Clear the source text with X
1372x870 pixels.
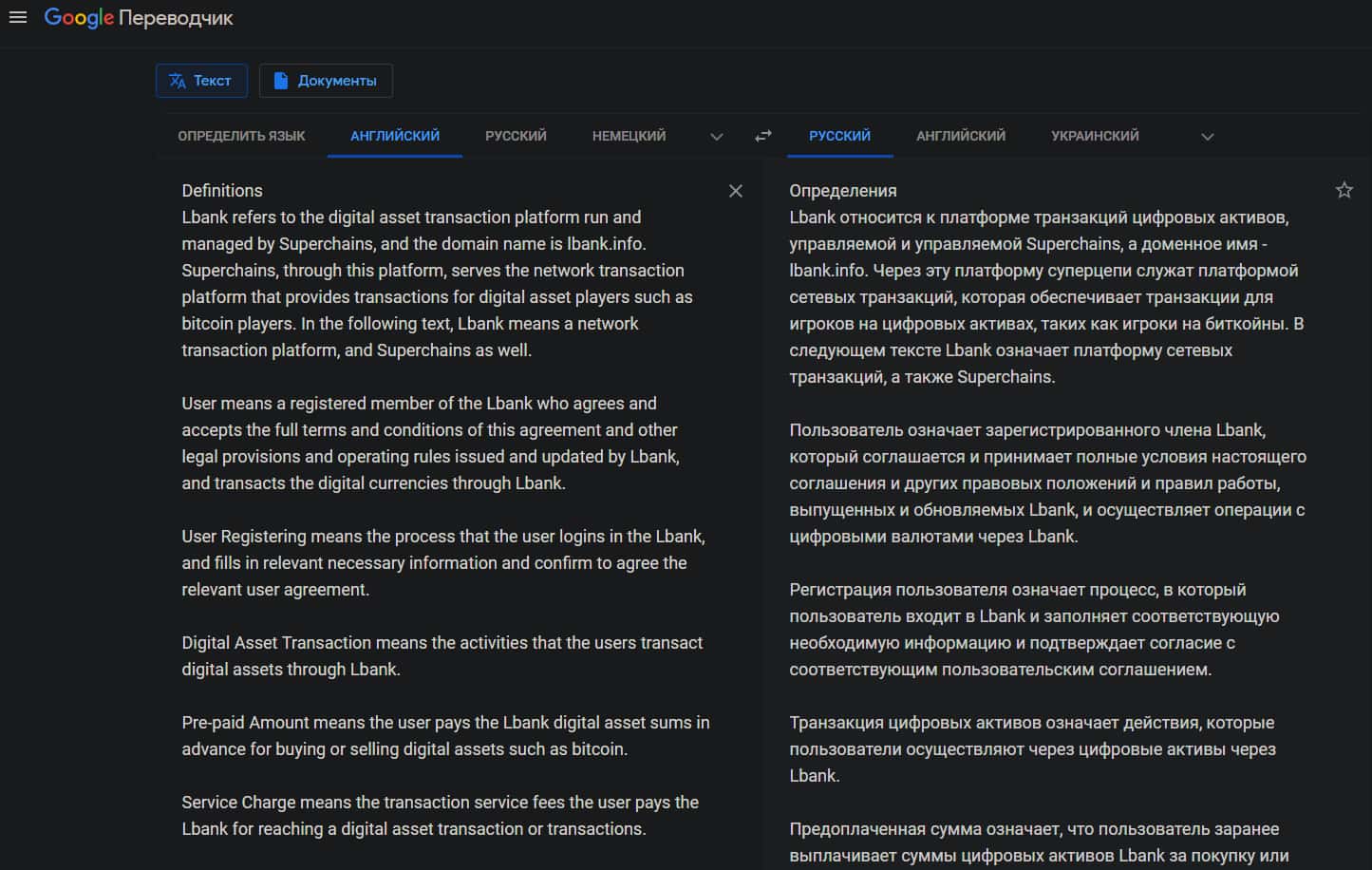click(736, 191)
